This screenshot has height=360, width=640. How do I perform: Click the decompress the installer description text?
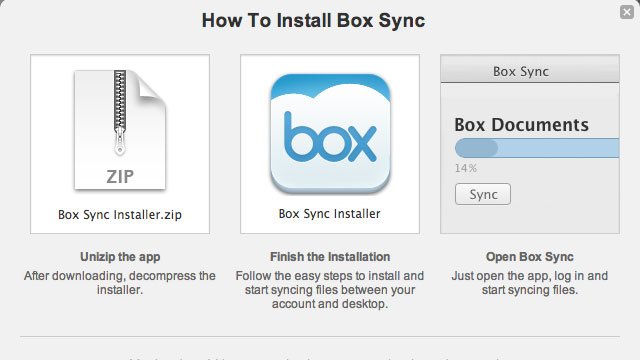[120, 283]
